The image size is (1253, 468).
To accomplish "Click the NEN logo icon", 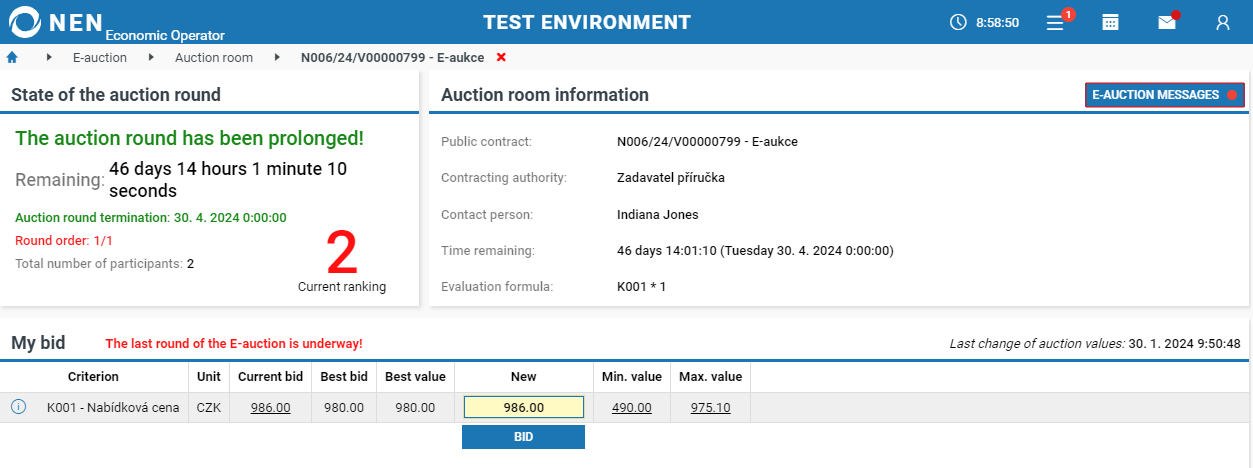I will pos(24,21).
